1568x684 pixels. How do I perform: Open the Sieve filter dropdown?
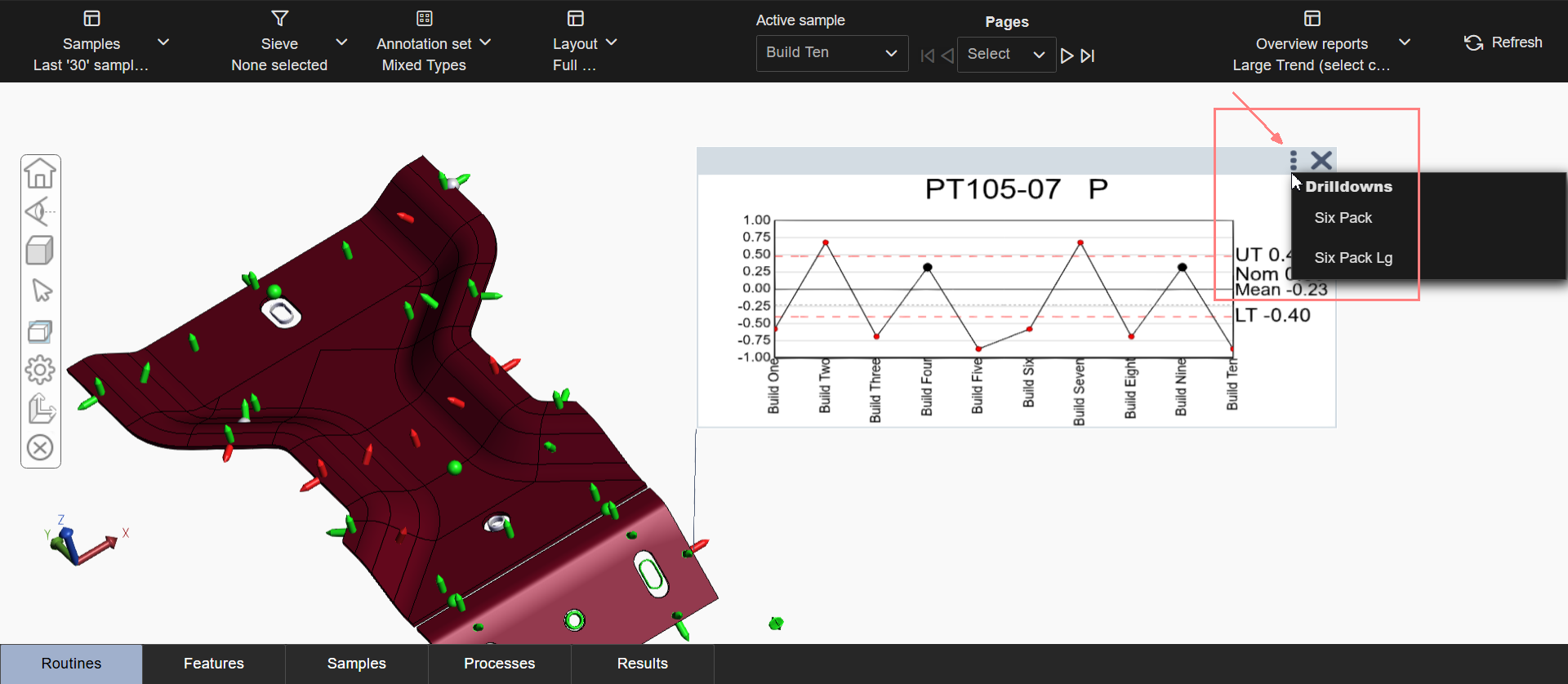[x=341, y=42]
